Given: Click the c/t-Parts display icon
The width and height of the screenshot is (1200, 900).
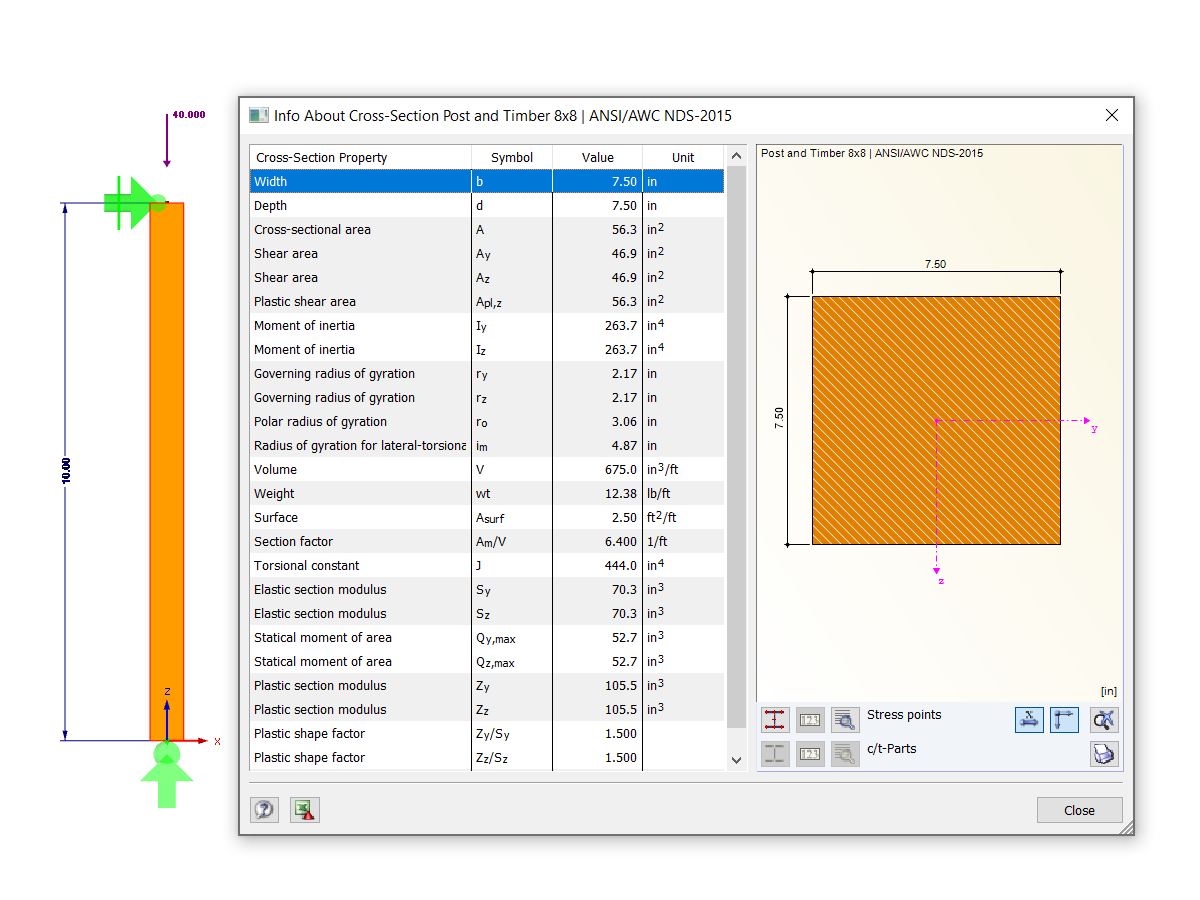Looking at the screenshot, I should 775,753.
